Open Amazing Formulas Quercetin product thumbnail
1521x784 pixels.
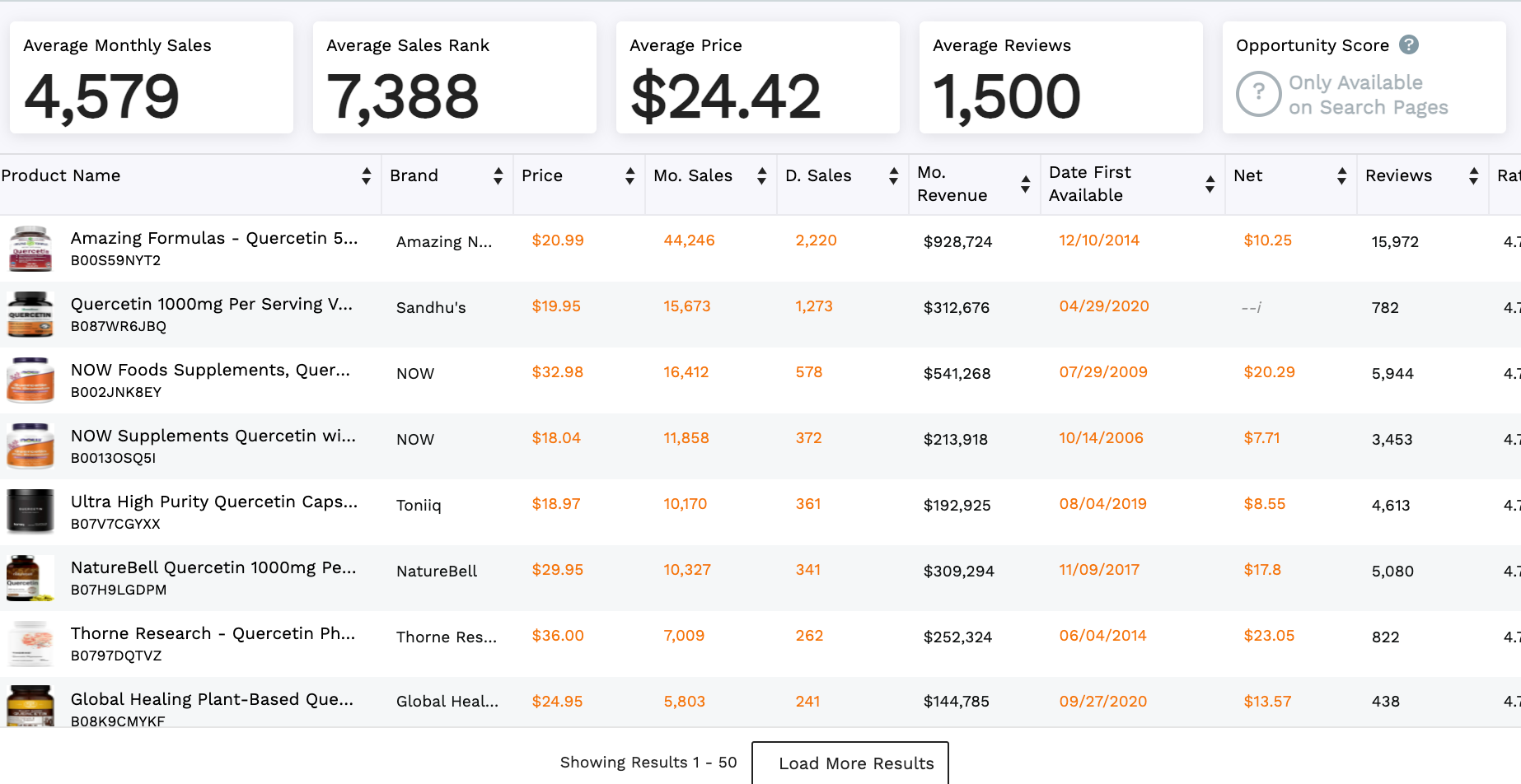pyautogui.click(x=30, y=249)
